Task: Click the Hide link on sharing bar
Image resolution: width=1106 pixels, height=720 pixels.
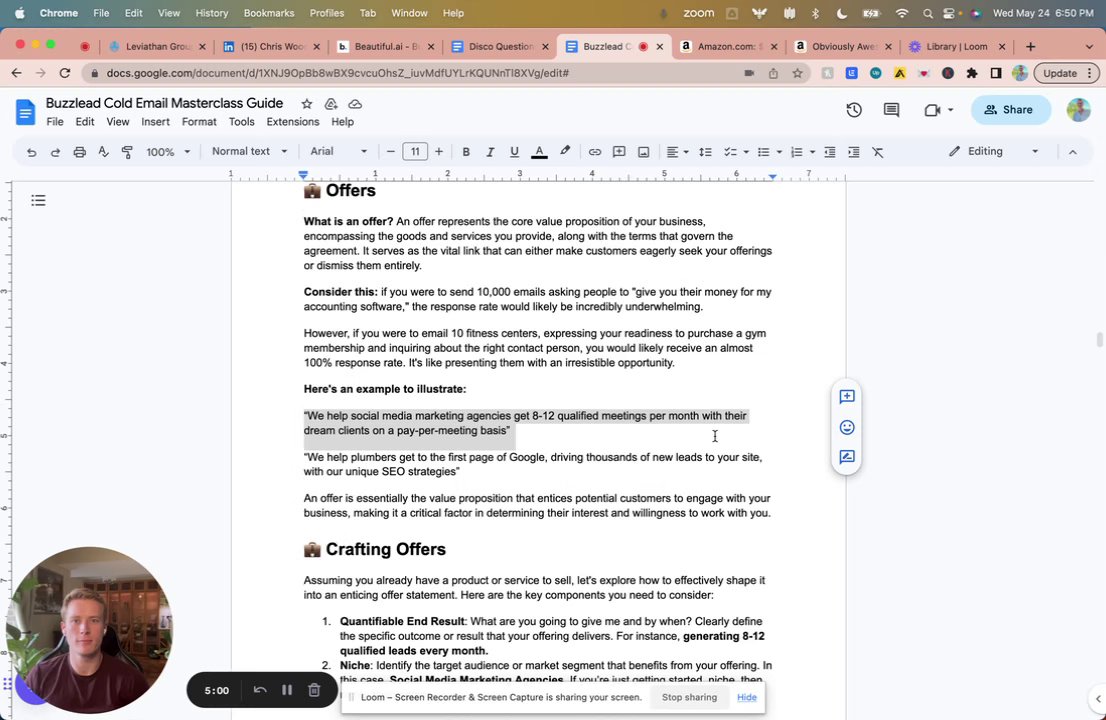Action: [x=746, y=697]
